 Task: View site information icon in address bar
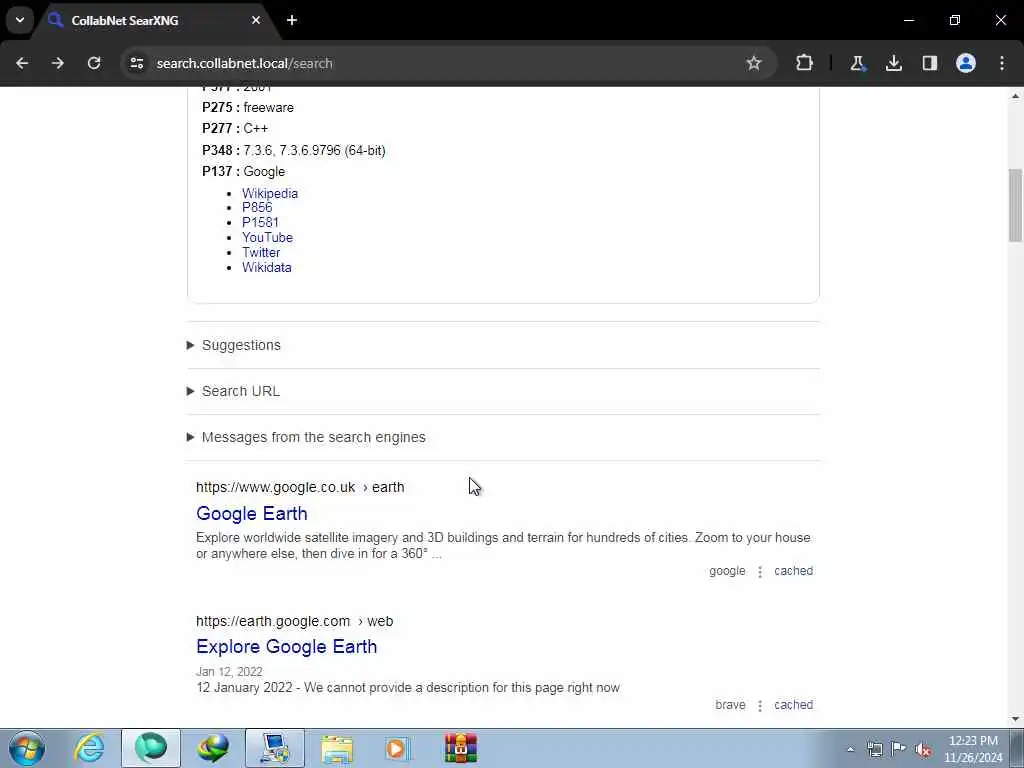(x=136, y=63)
